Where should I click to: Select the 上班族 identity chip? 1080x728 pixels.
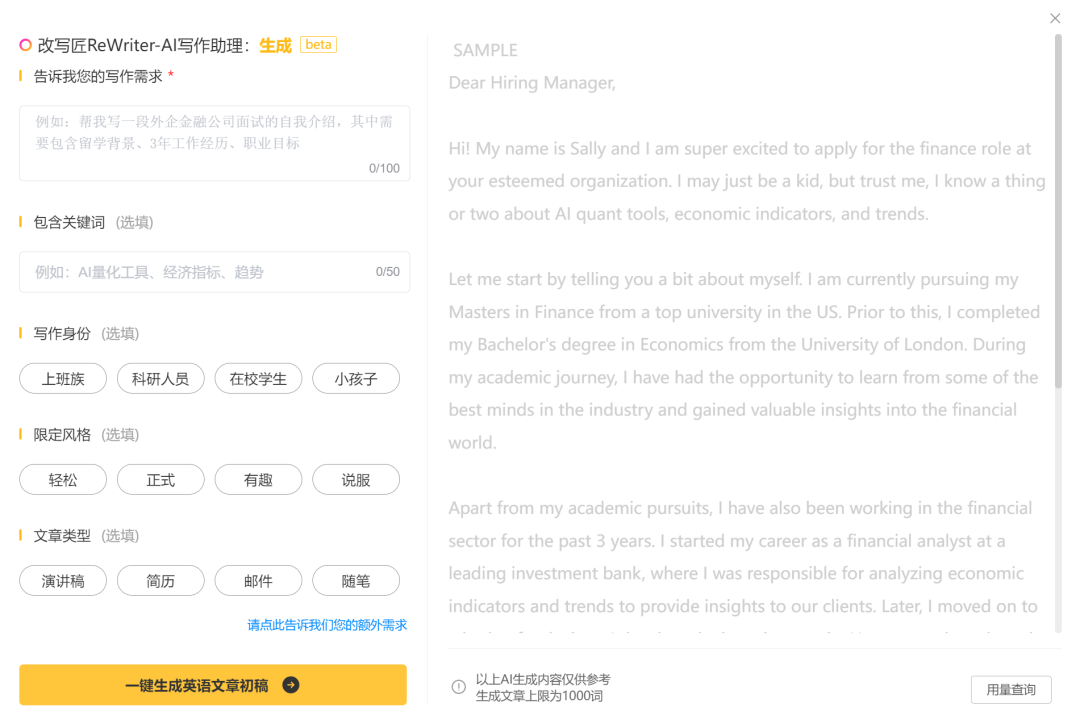63,379
